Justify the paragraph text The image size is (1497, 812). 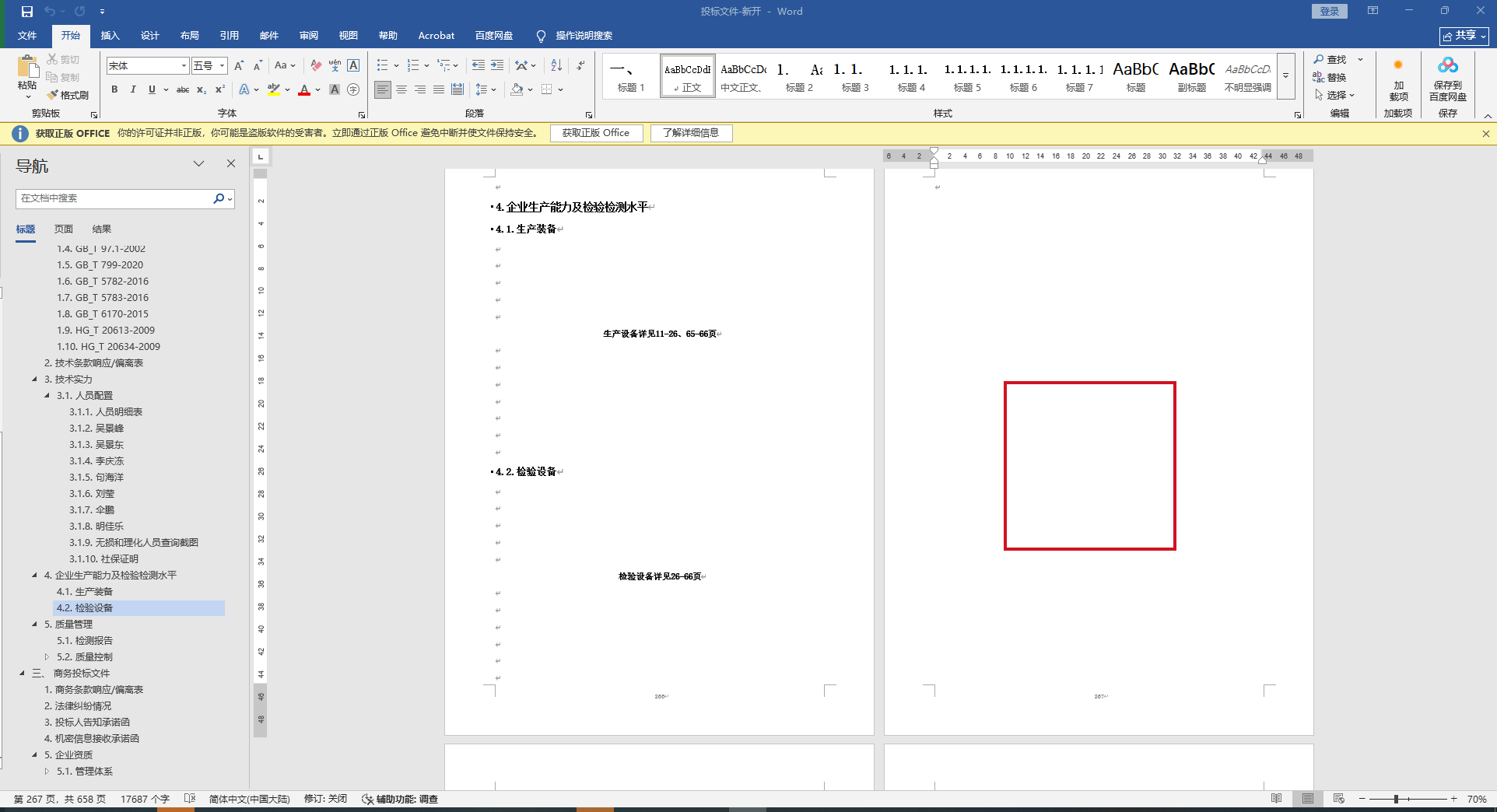pyautogui.click(x=439, y=89)
